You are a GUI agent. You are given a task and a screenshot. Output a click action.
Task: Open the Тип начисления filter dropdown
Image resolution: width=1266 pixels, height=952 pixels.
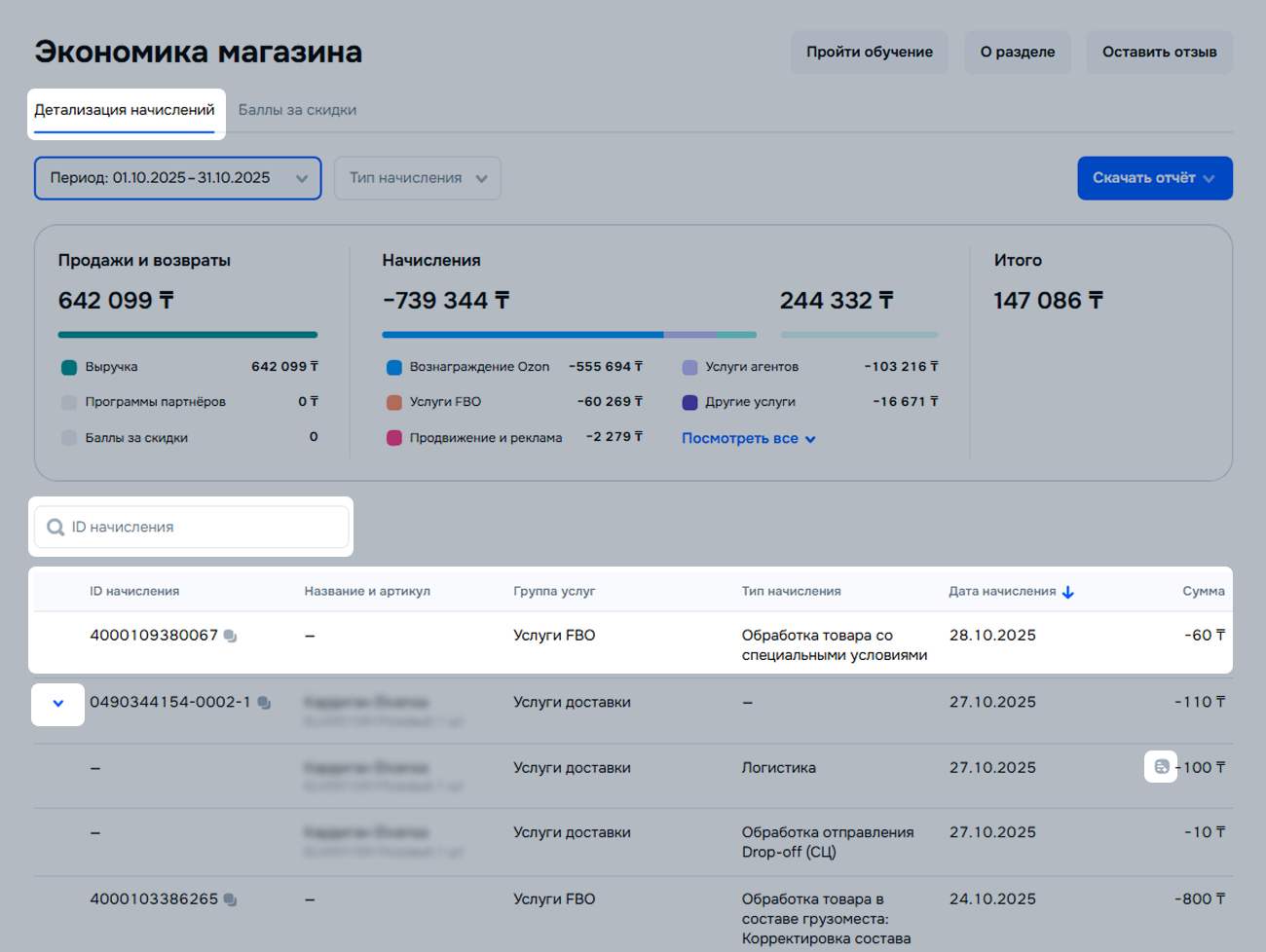coord(417,178)
